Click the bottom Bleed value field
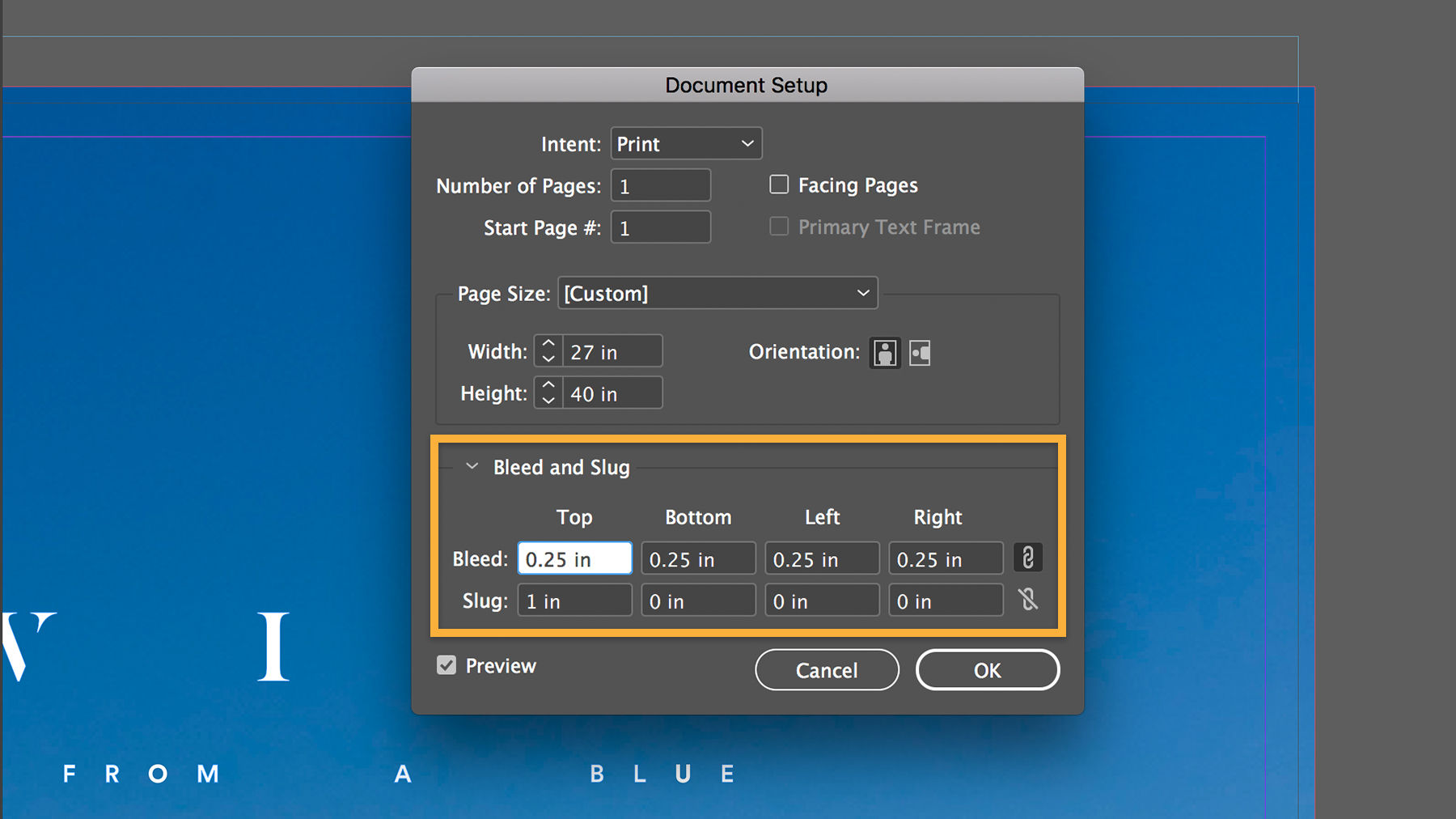Screen dimensions: 1456x819 tap(698, 558)
